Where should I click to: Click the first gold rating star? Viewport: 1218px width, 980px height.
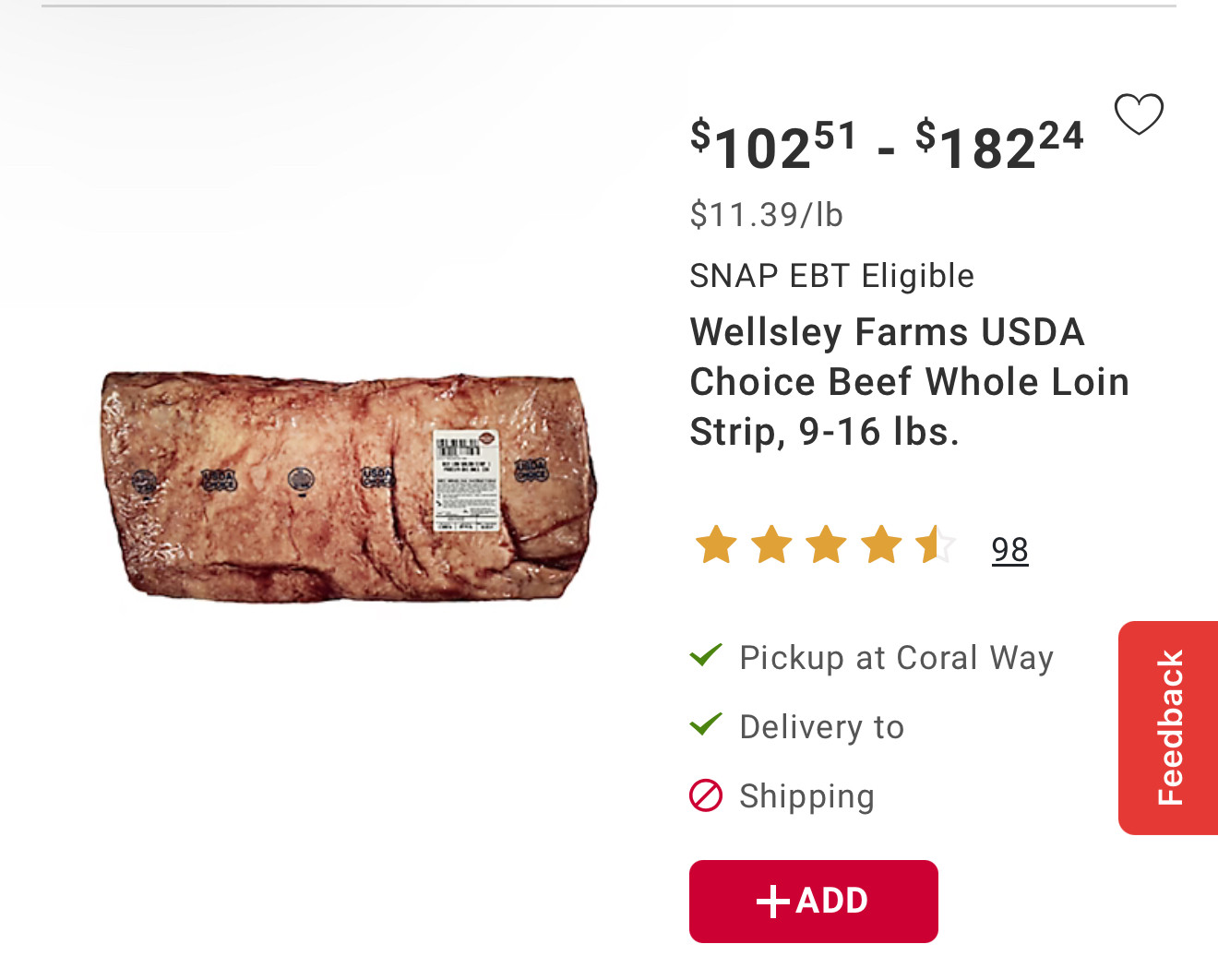tap(716, 544)
